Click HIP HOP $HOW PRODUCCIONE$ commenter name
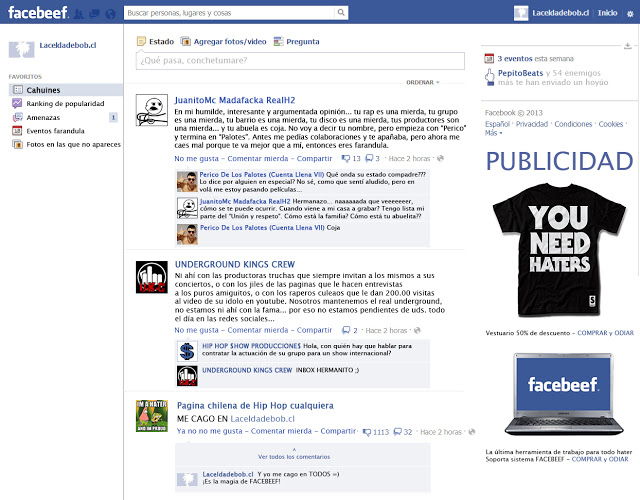 [251, 346]
